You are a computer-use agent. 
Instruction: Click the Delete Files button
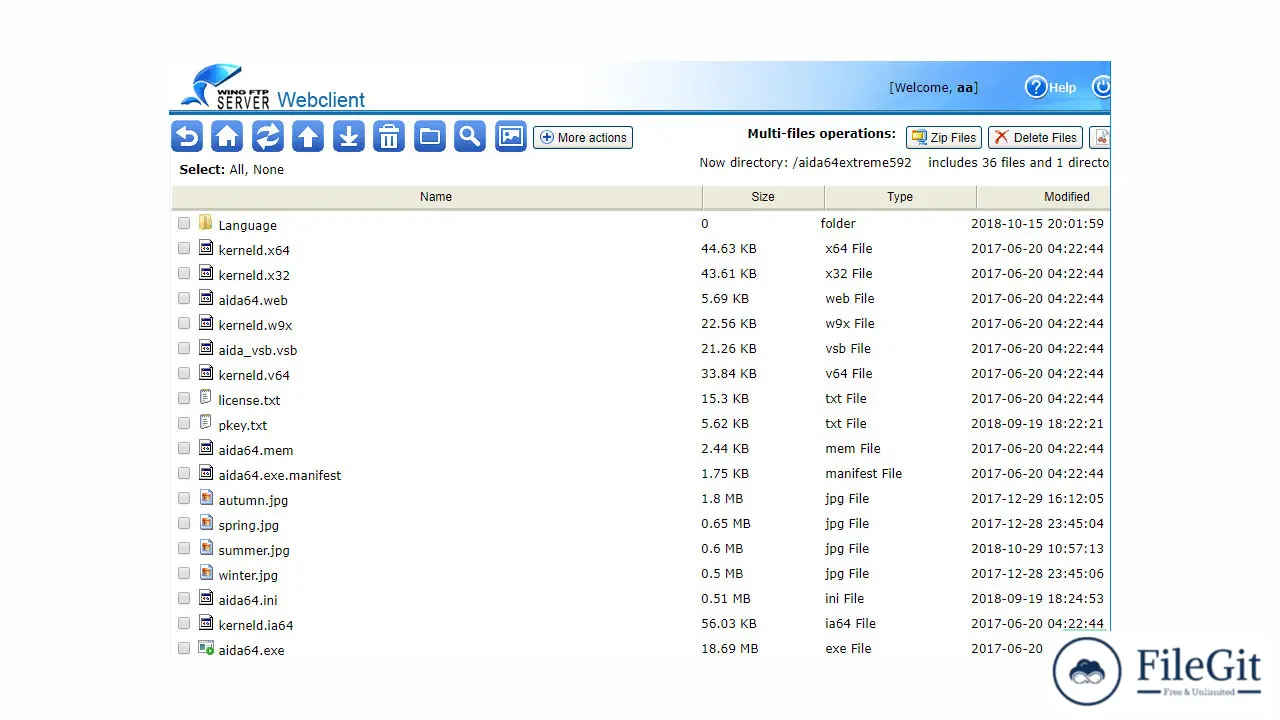(1035, 137)
